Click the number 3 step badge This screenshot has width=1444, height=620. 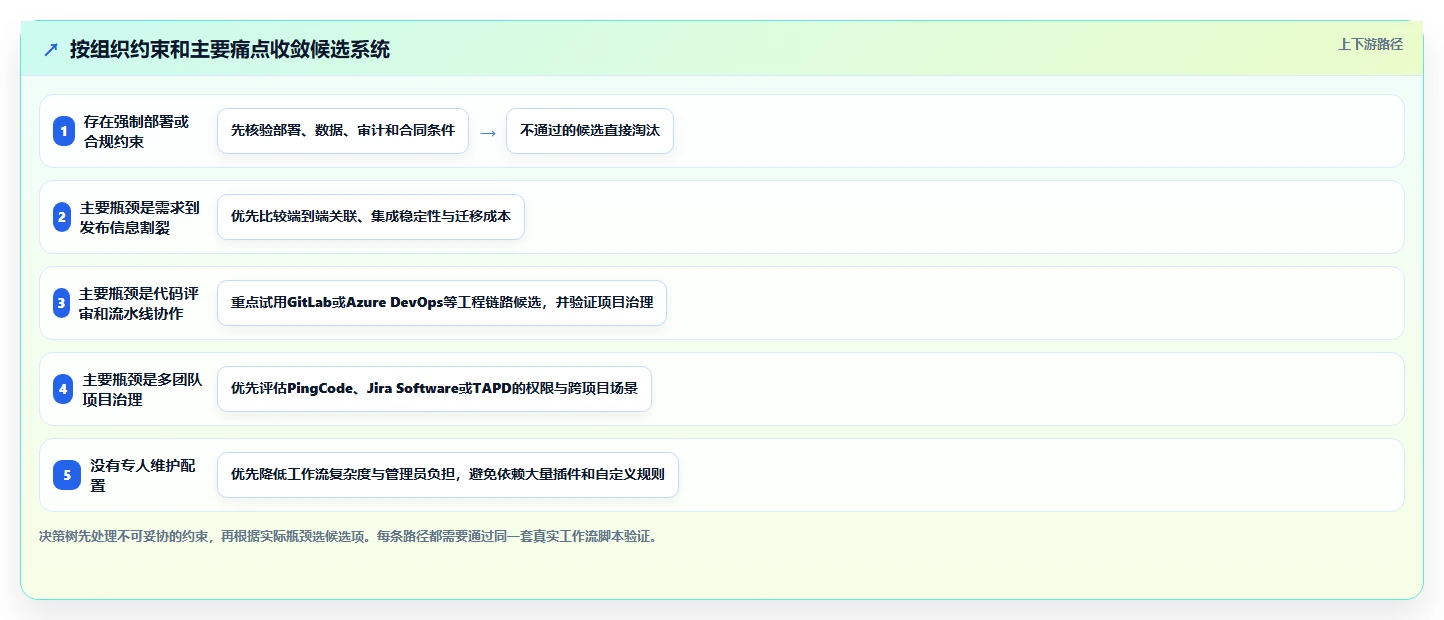[x=62, y=303]
